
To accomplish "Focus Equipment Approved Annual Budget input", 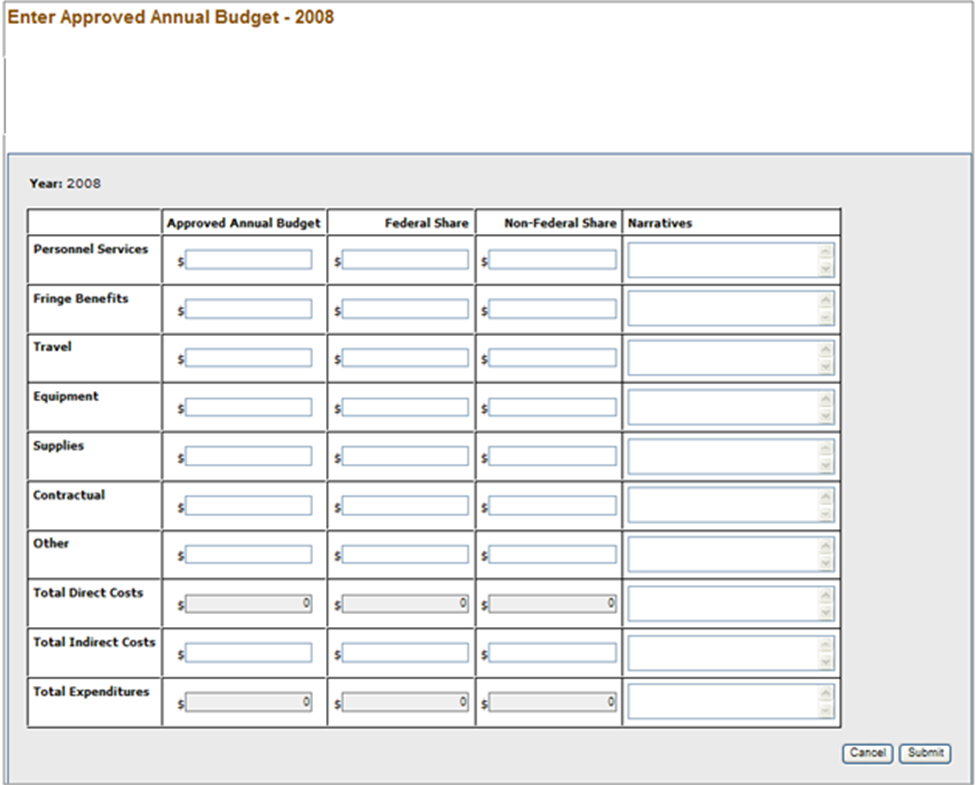I will (x=248, y=408).
